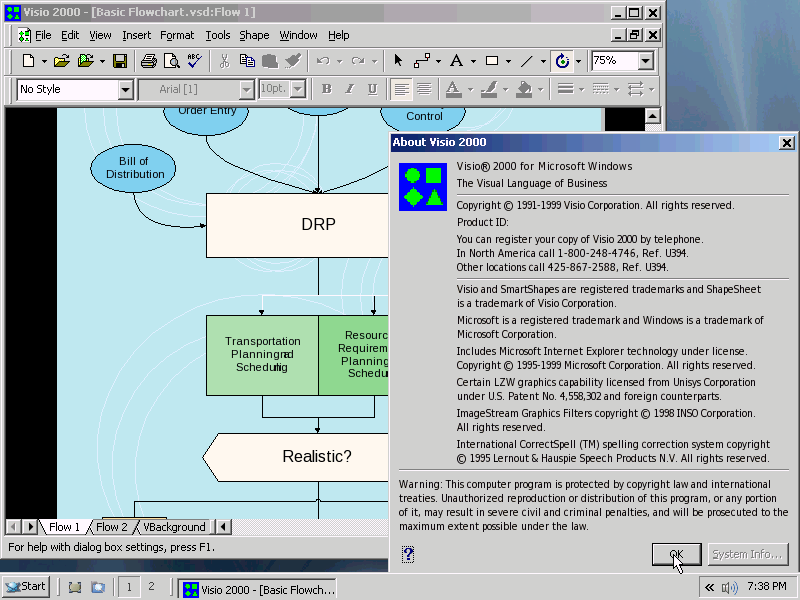
Task: Select the Connector tool
Action: click(421, 61)
